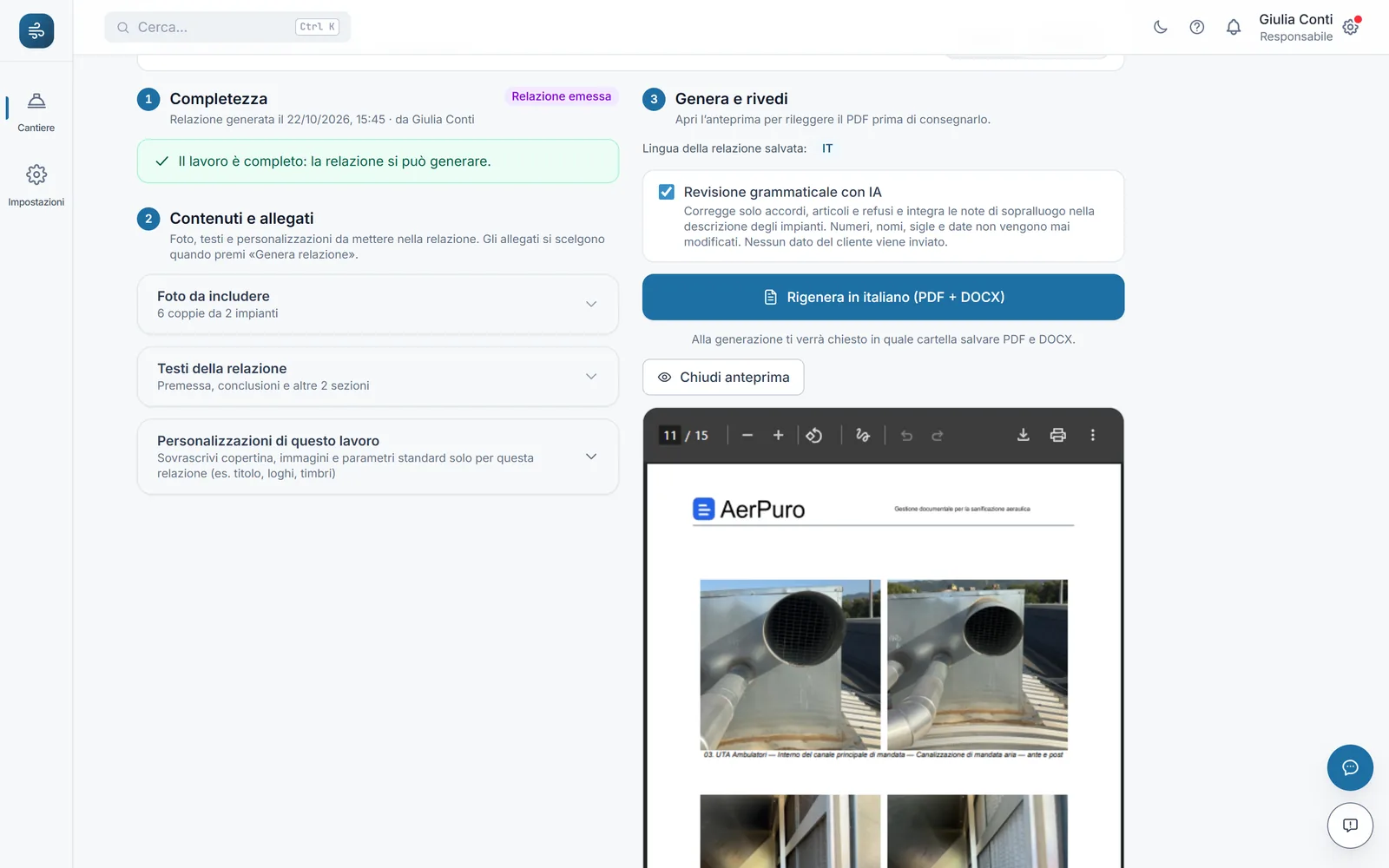Click the Completezza step heading
The image size is (1389, 868).
click(219, 99)
